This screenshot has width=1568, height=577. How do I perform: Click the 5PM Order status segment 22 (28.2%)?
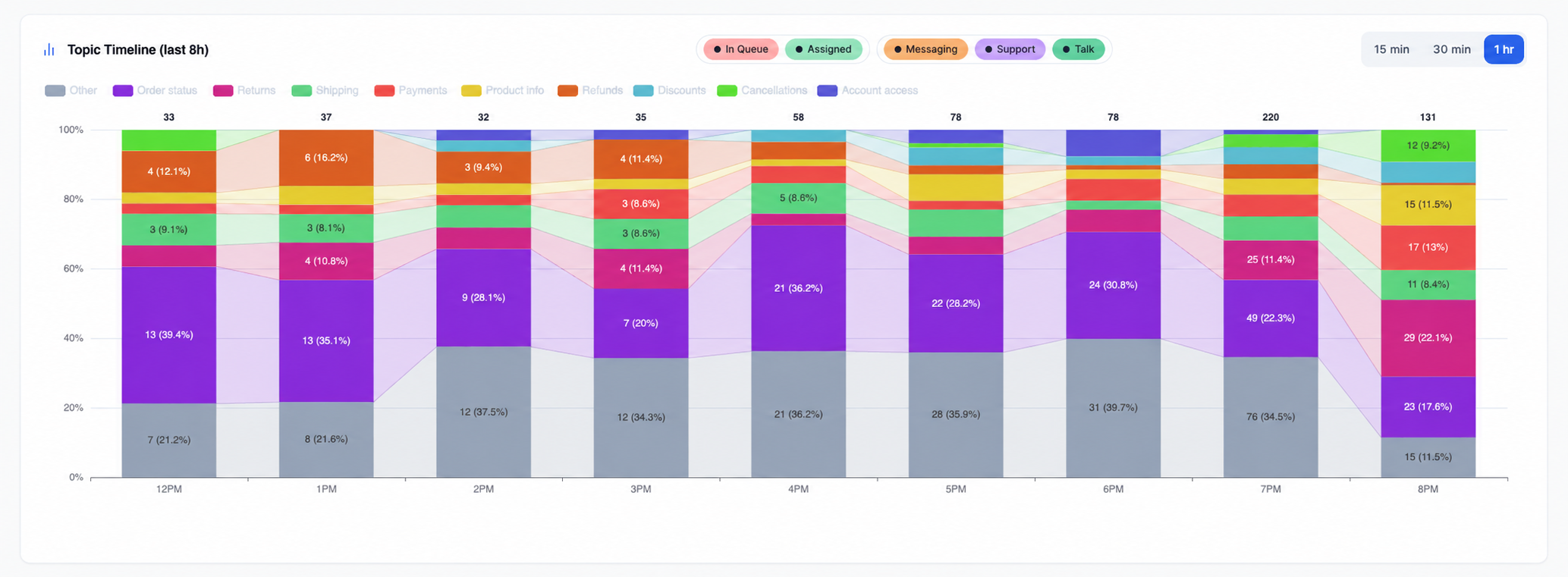956,303
